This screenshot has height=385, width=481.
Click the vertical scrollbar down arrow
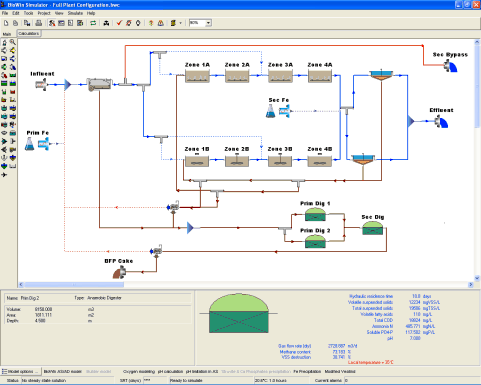point(477,278)
